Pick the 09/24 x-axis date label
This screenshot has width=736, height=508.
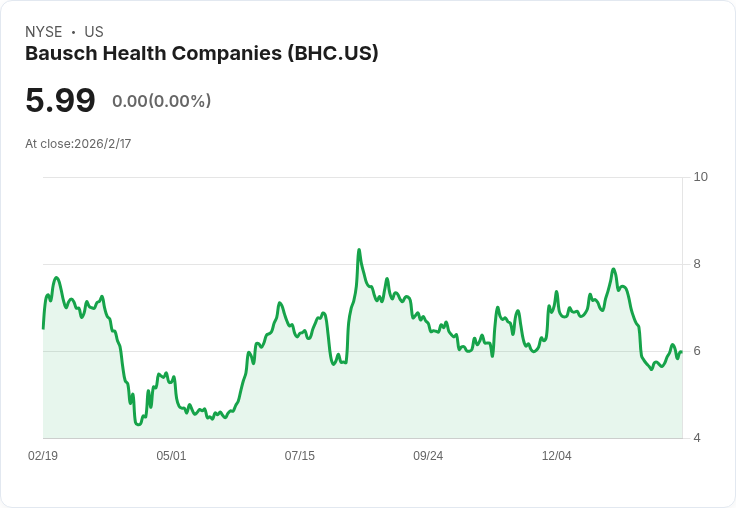[x=428, y=456]
